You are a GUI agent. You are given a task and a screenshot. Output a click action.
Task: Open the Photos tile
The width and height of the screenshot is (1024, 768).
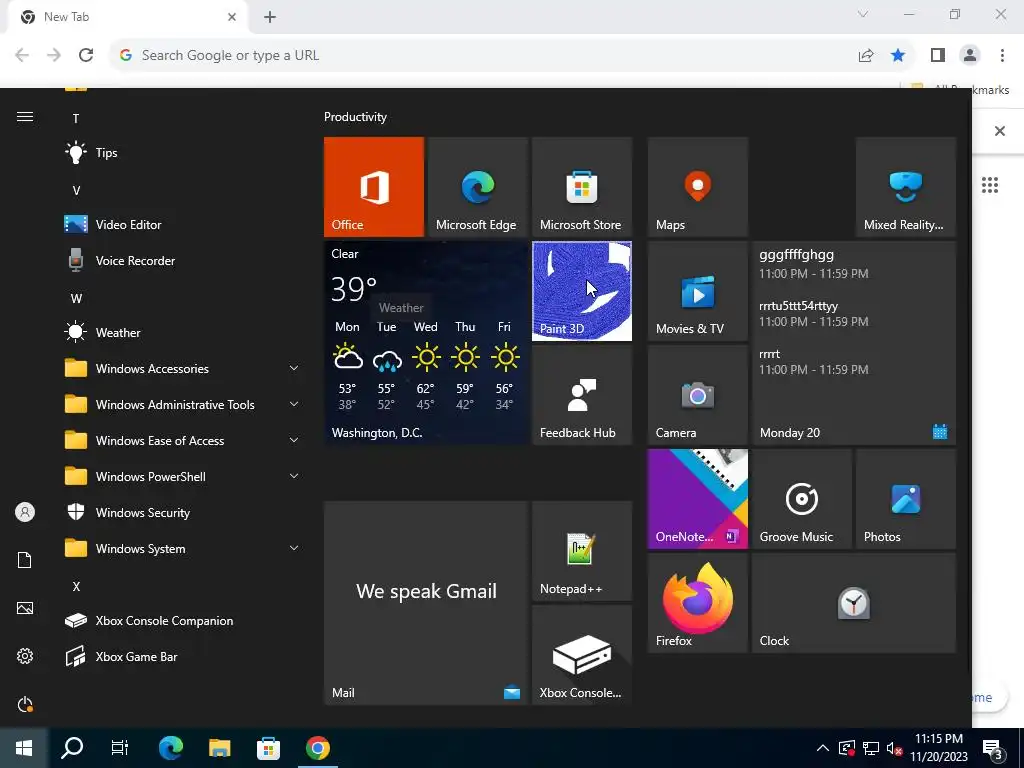(x=906, y=499)
